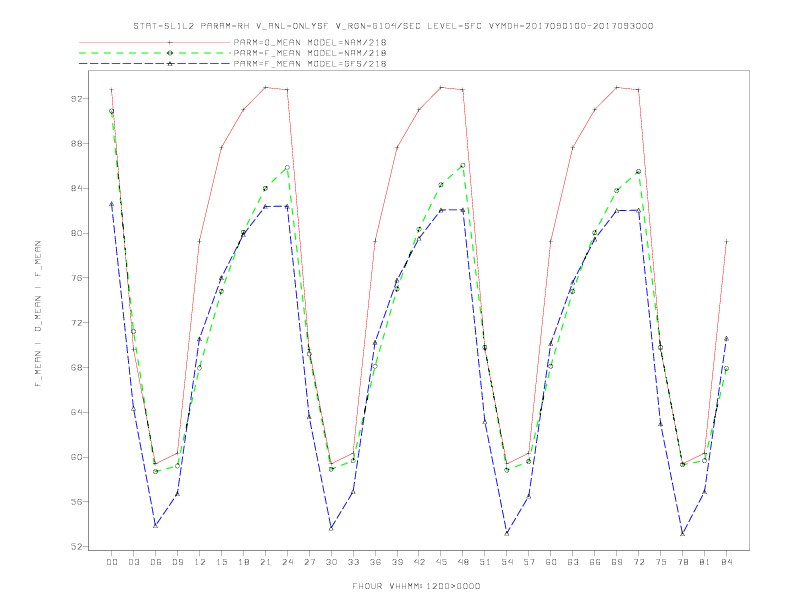Click y-axis tick value 80
The image size is (792, 612).
coord(76,233)
